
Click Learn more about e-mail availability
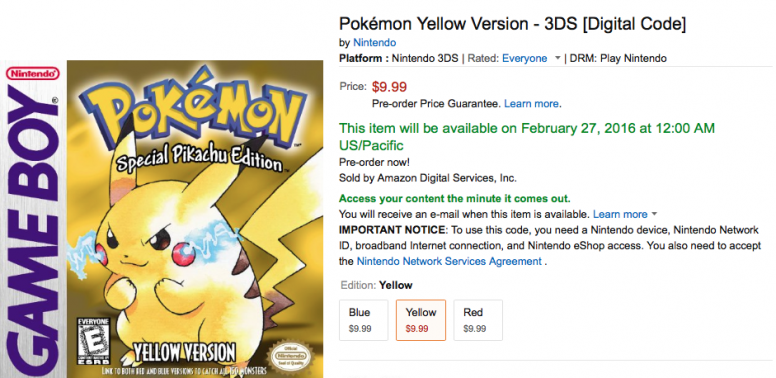coord(620,214)
